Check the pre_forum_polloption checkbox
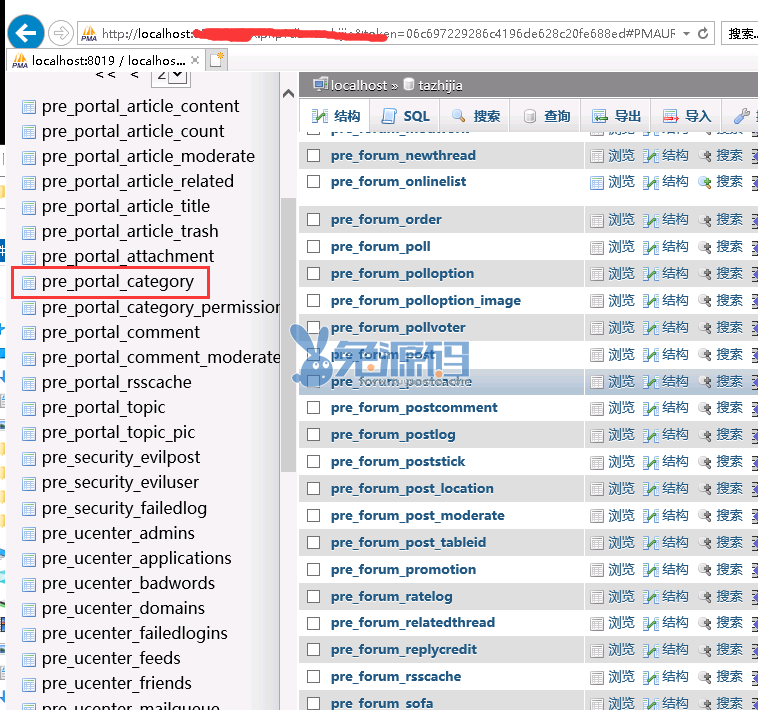The width and height of the screenshot is (758, 710). point(313,274)
